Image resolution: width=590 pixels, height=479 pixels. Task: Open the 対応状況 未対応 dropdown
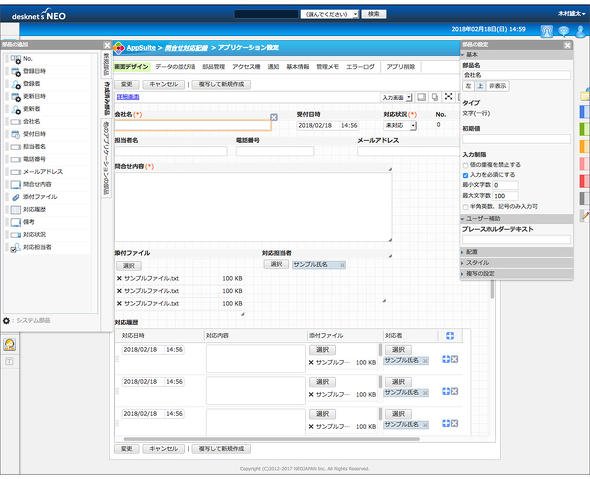pos(400,125)
